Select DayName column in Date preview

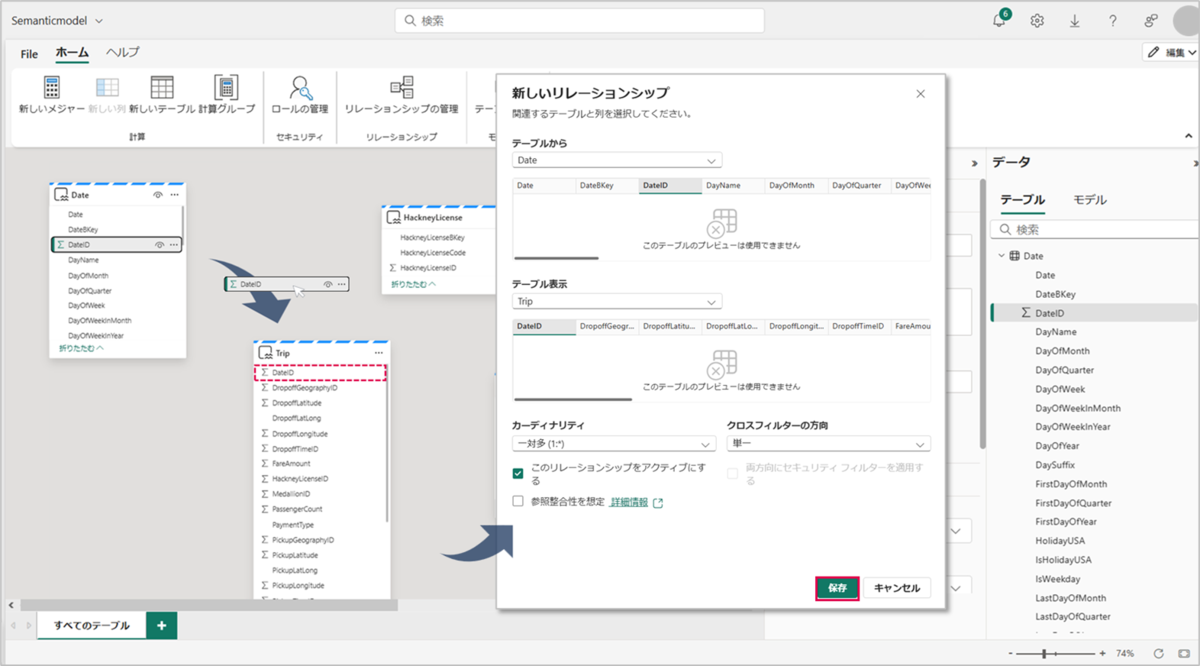click(x=732, y=186)
